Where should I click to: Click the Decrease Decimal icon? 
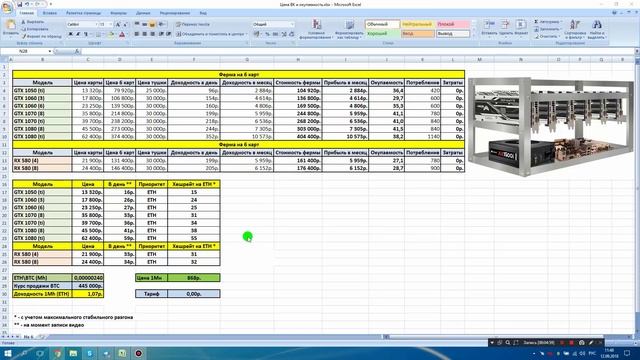click(291, 34)
